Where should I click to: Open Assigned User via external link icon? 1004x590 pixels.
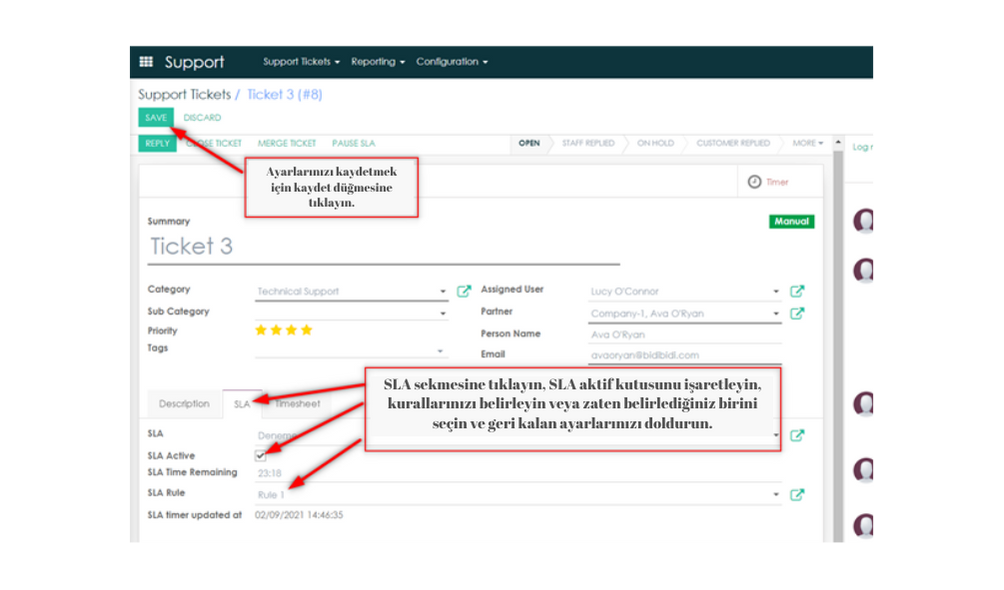click(797, 291)
